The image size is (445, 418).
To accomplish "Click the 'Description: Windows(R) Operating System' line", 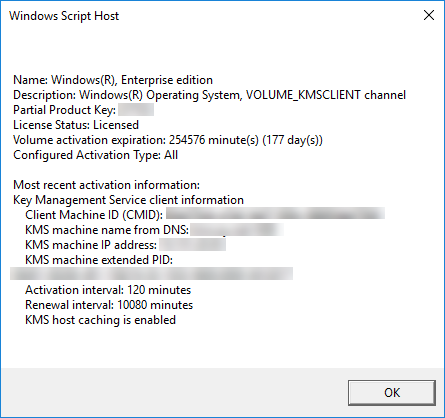I will pos(209,95).
